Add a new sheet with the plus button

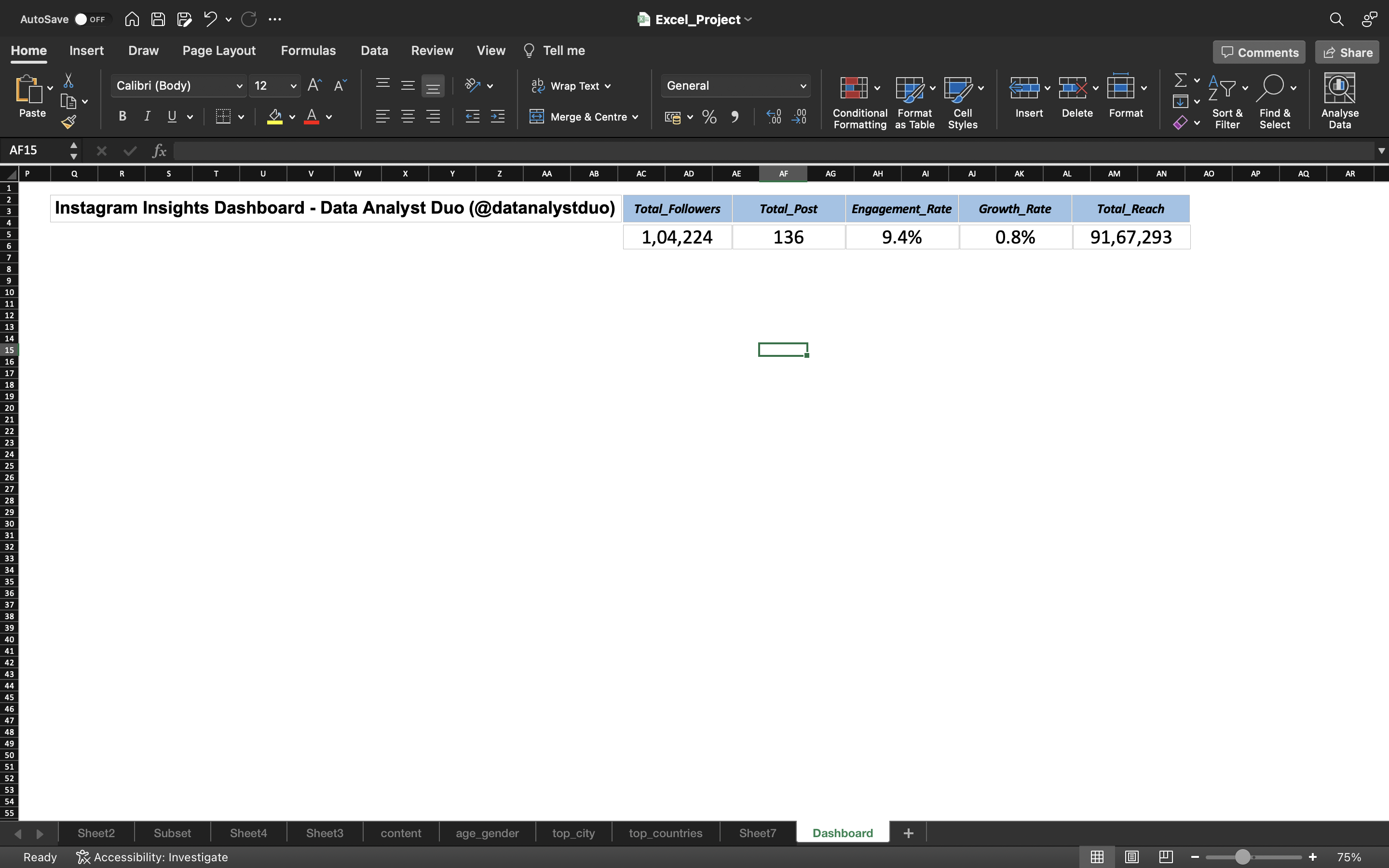point(908,833)
